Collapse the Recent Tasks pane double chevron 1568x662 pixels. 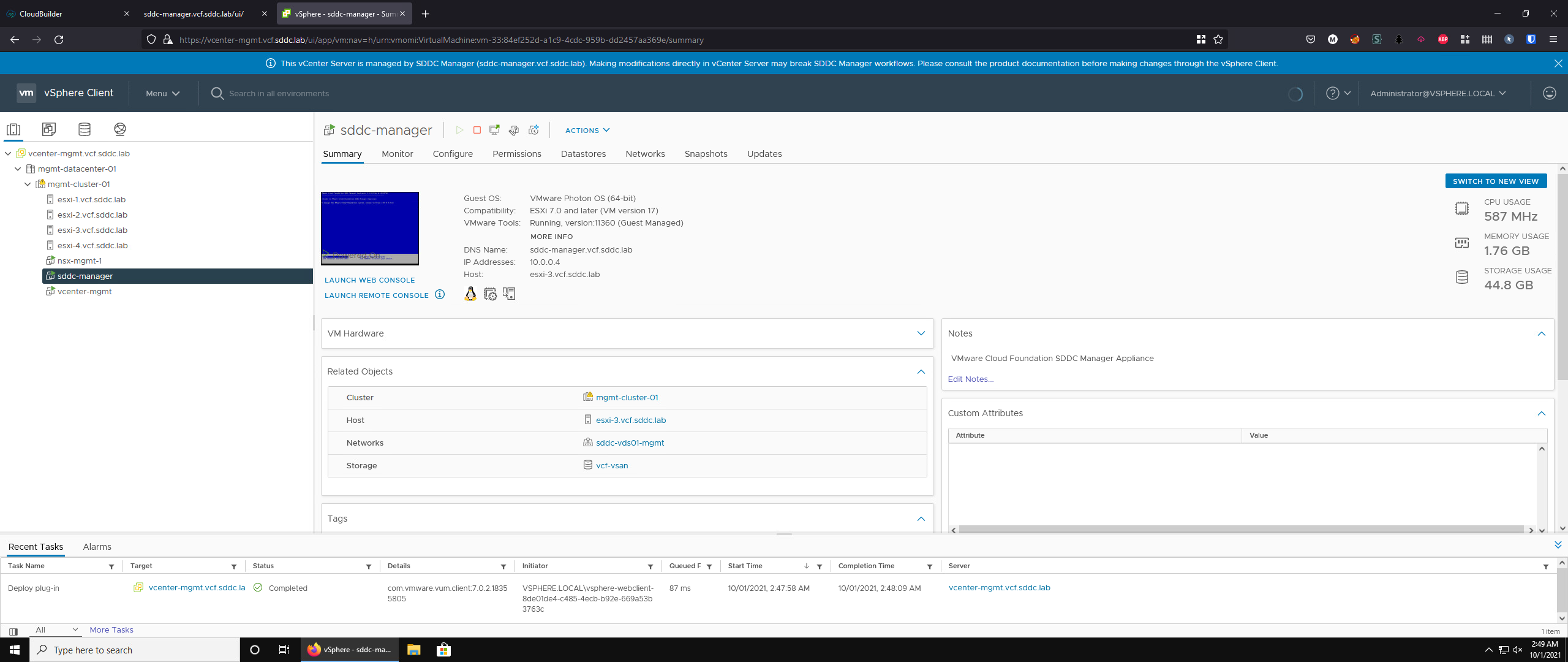(1558, 545)
